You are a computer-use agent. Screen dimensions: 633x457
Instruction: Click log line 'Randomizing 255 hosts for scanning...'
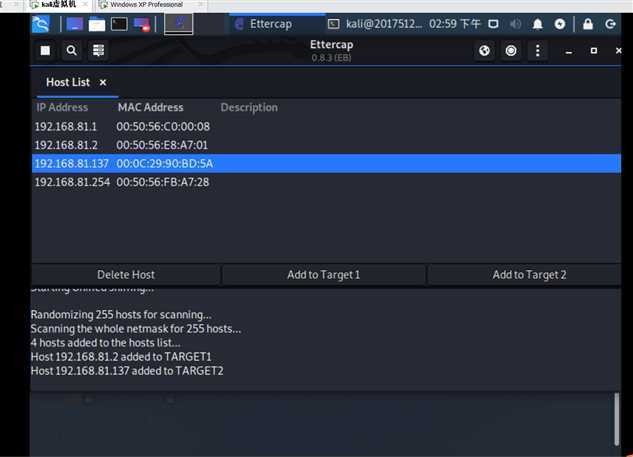[x=121, y=315]
